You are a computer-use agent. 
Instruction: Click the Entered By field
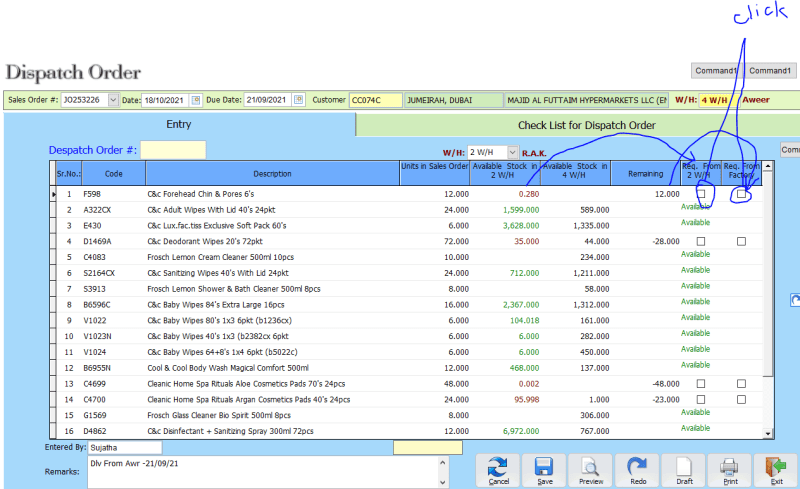coord(125,448)
